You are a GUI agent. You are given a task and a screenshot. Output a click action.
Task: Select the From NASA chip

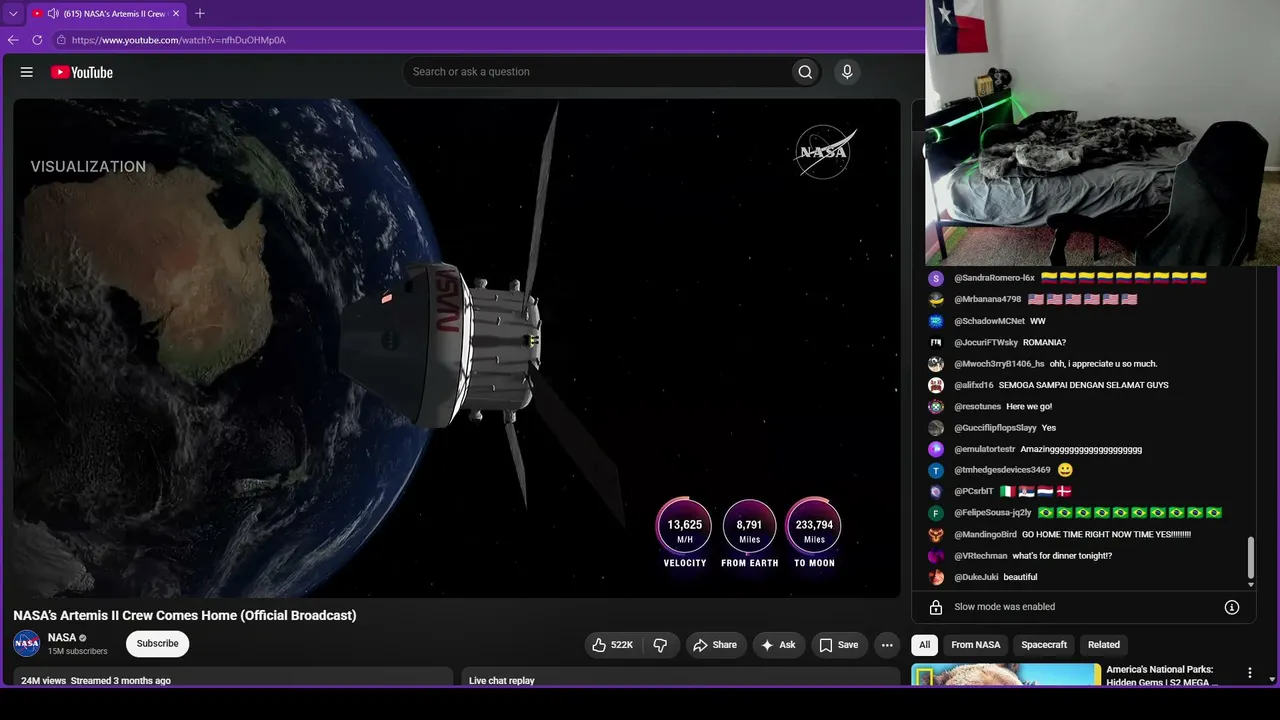975,645
